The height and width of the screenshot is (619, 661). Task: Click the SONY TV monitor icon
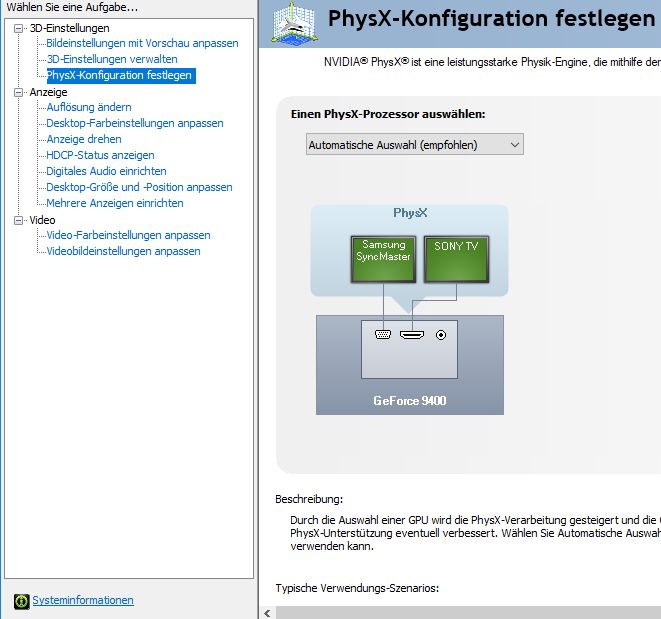click(456, 259)
